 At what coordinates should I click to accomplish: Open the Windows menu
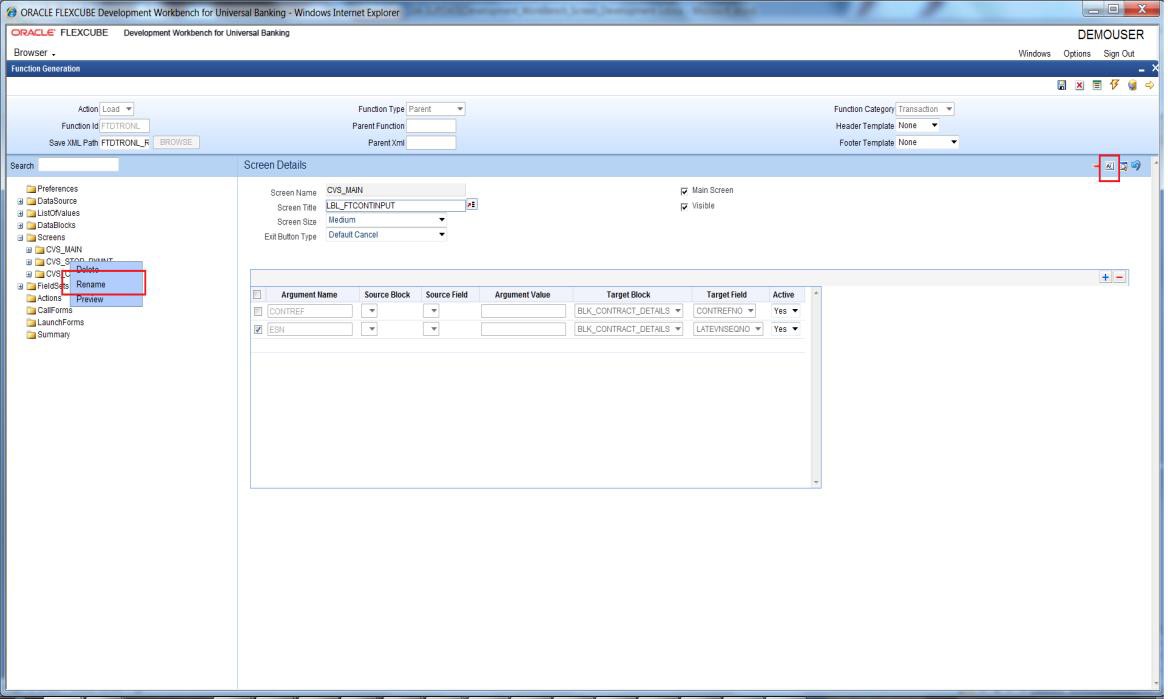tap(1035, 54)
